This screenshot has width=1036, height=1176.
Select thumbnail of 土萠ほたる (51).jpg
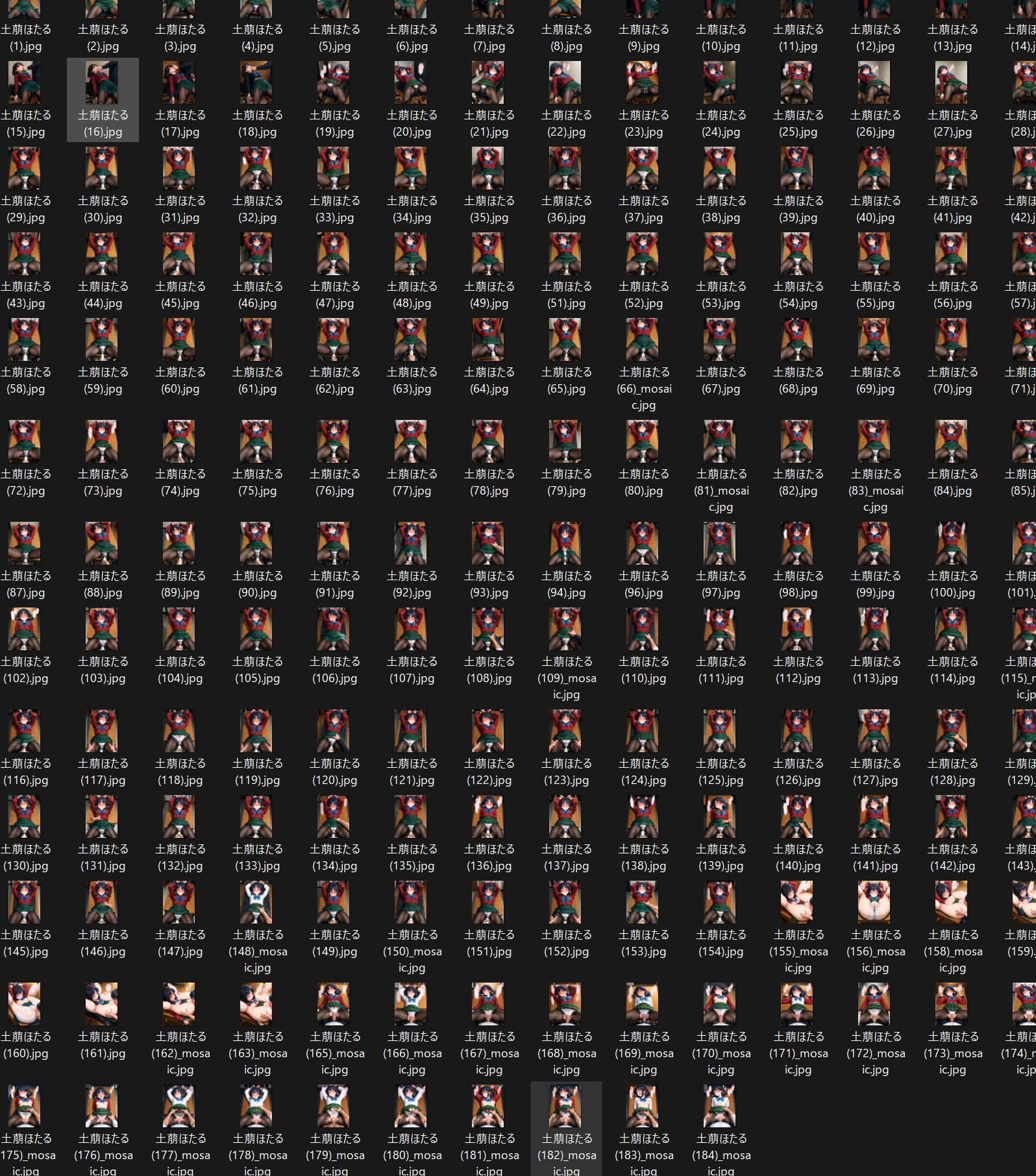pyautogui.click(x=565, y=254)
